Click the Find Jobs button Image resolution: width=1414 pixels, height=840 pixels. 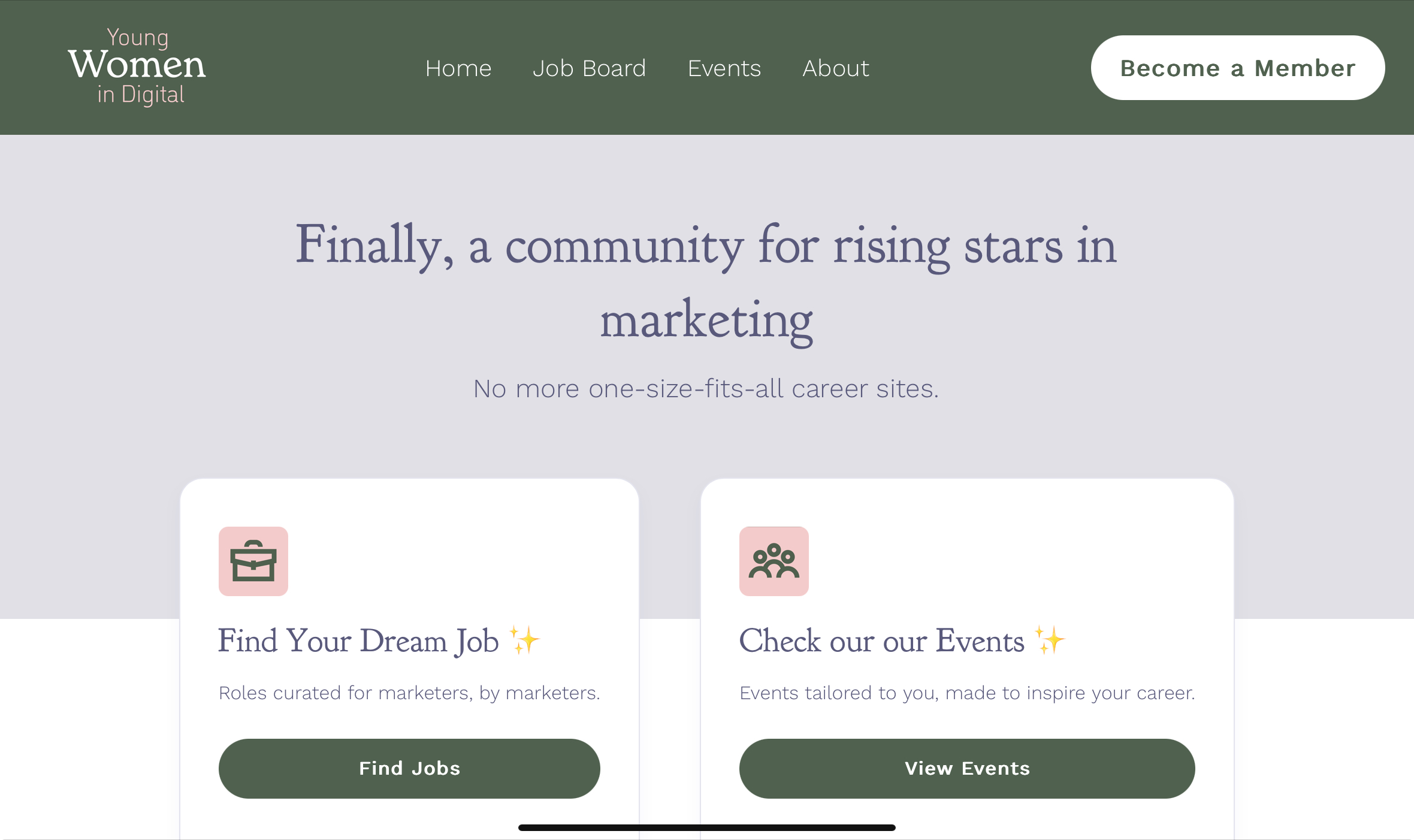(x=409, y=769)
